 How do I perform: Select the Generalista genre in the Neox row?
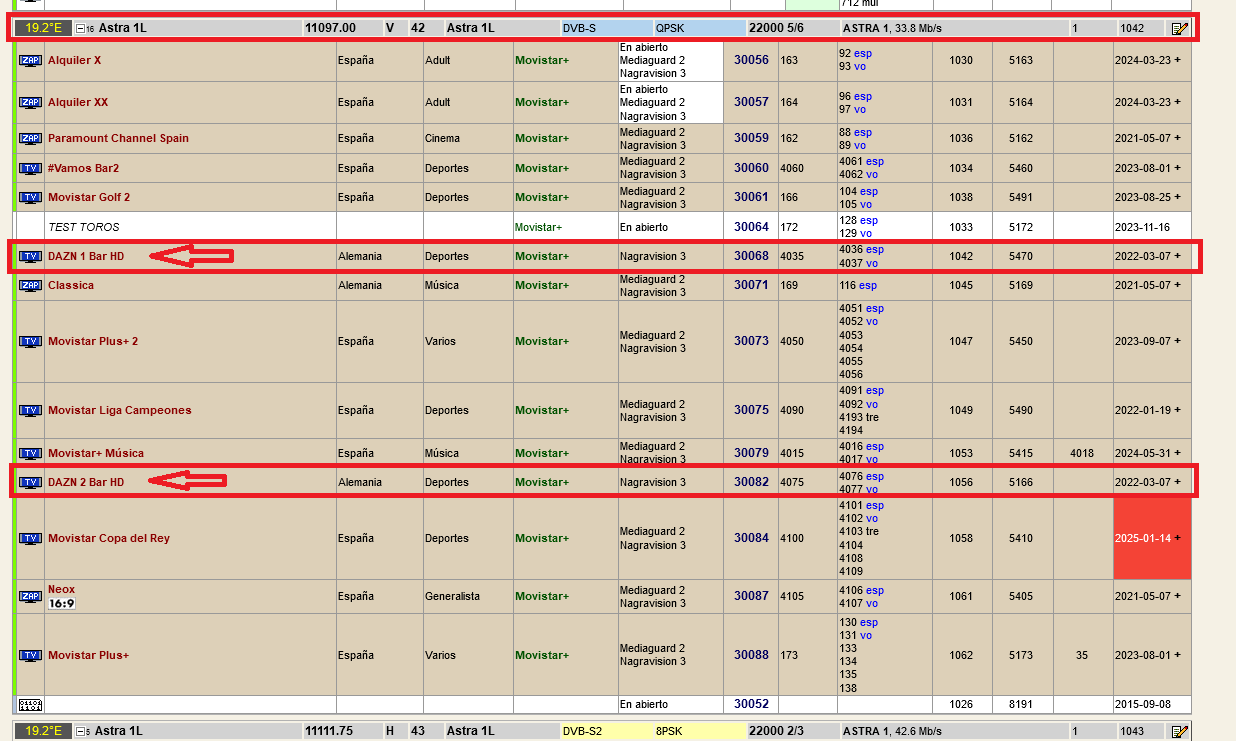click(452, 596)
